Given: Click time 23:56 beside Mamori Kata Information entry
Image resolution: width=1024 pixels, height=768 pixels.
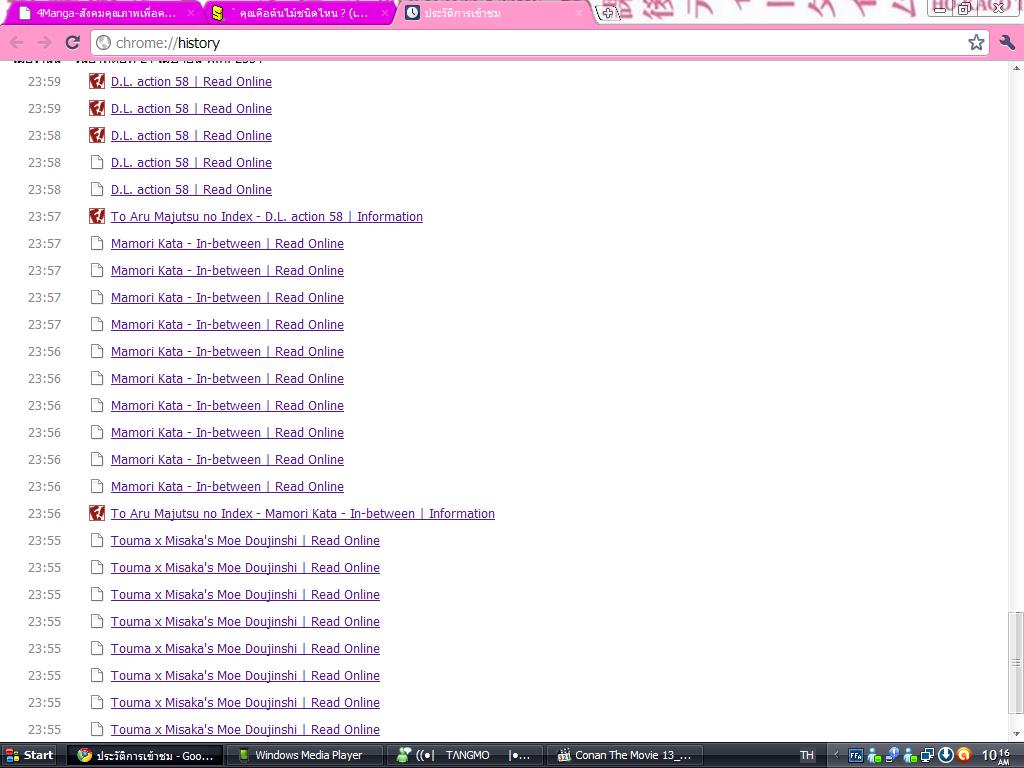Looking at the screenshot, I should click(x=44, y=514).
